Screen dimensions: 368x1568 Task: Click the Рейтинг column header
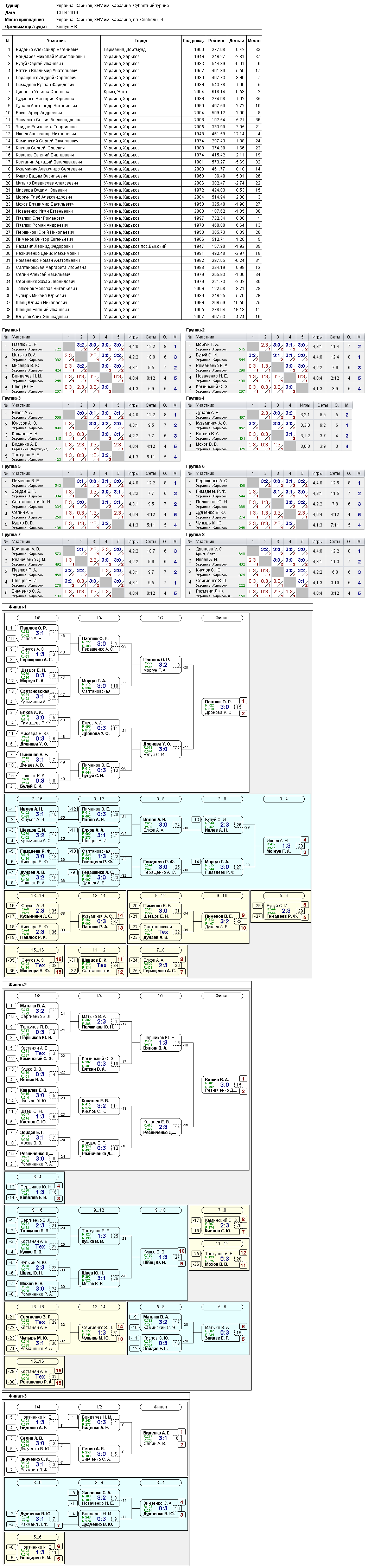click(216, 41)
